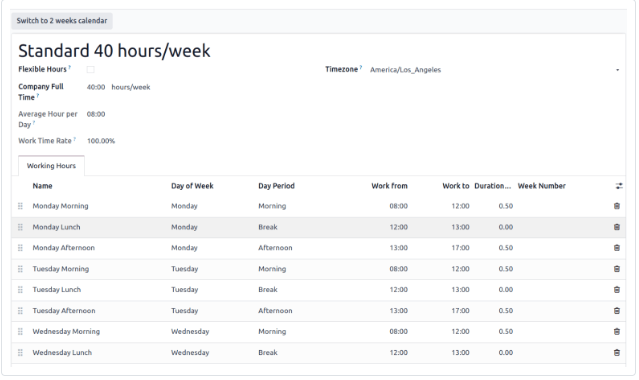
Task: Sort by the Duration column header
Action: (x=492, y=186)
